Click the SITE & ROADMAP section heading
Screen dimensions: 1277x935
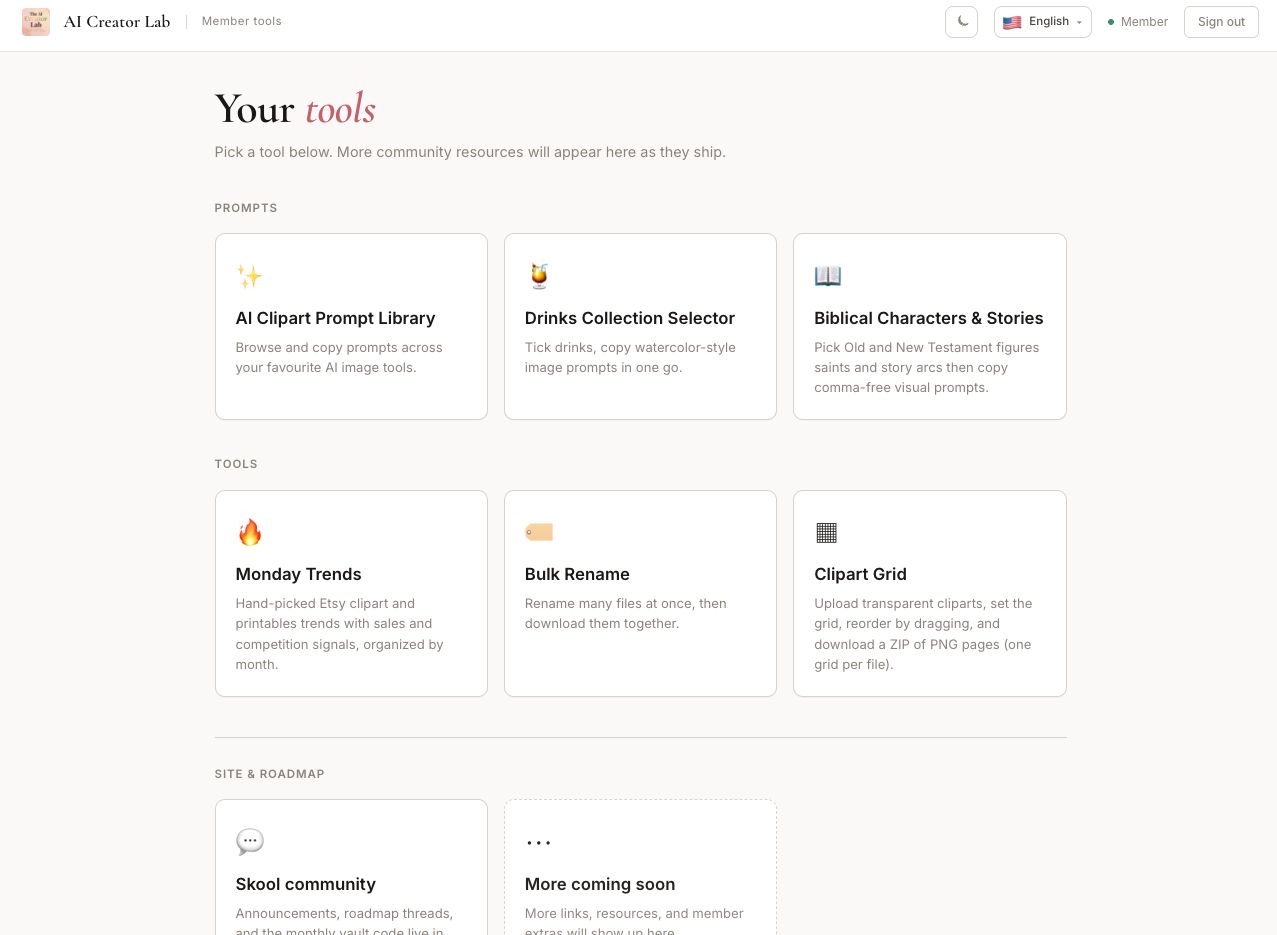(270, 774)
